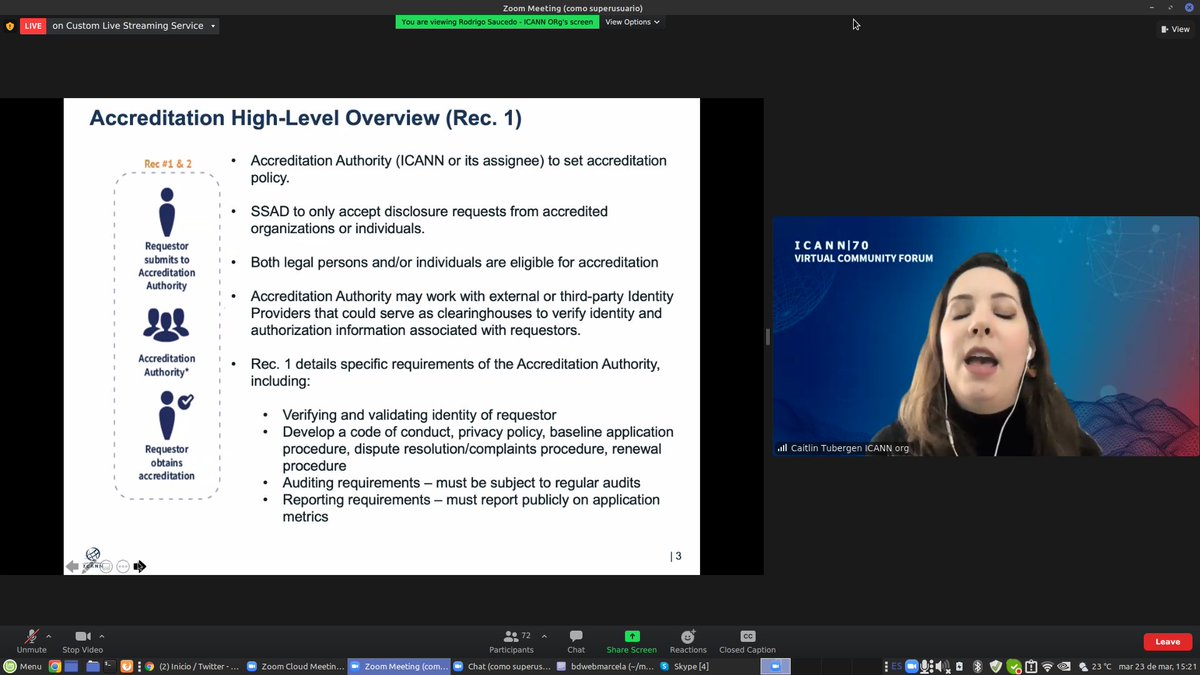
Task: Toggle Closed Caption
Action: [x=747, y=640]
